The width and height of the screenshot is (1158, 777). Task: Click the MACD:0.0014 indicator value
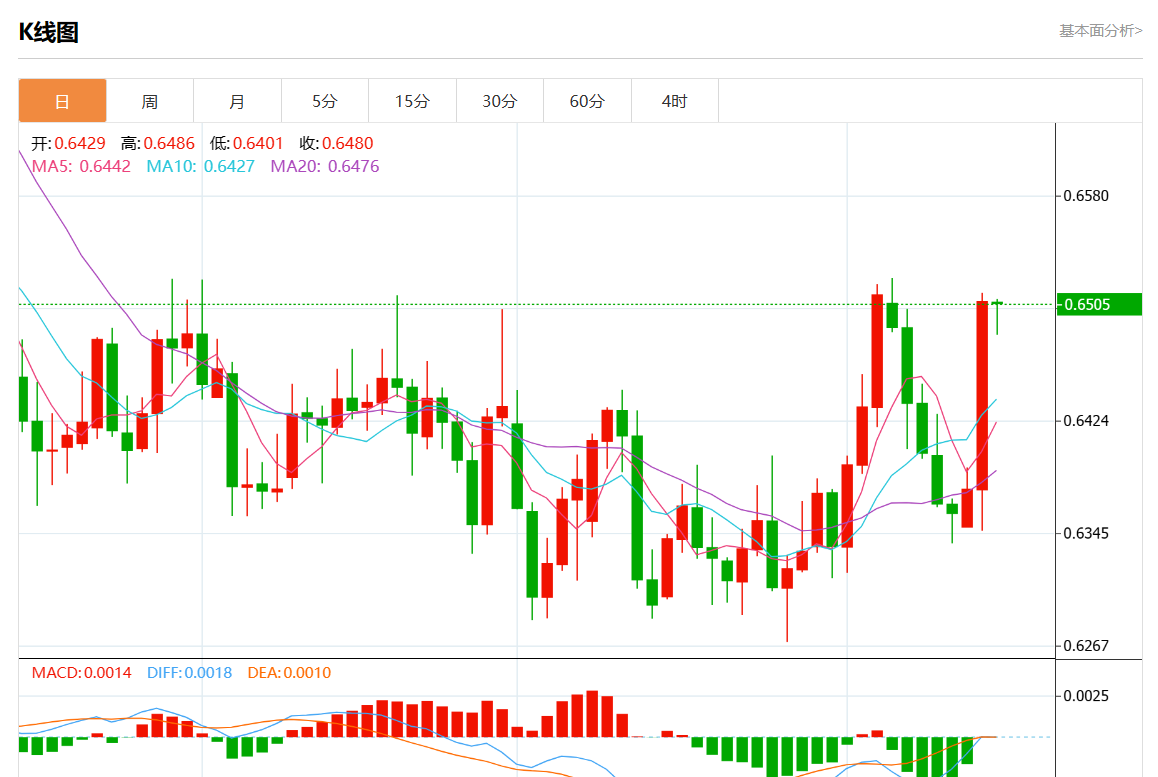point(81,673)
